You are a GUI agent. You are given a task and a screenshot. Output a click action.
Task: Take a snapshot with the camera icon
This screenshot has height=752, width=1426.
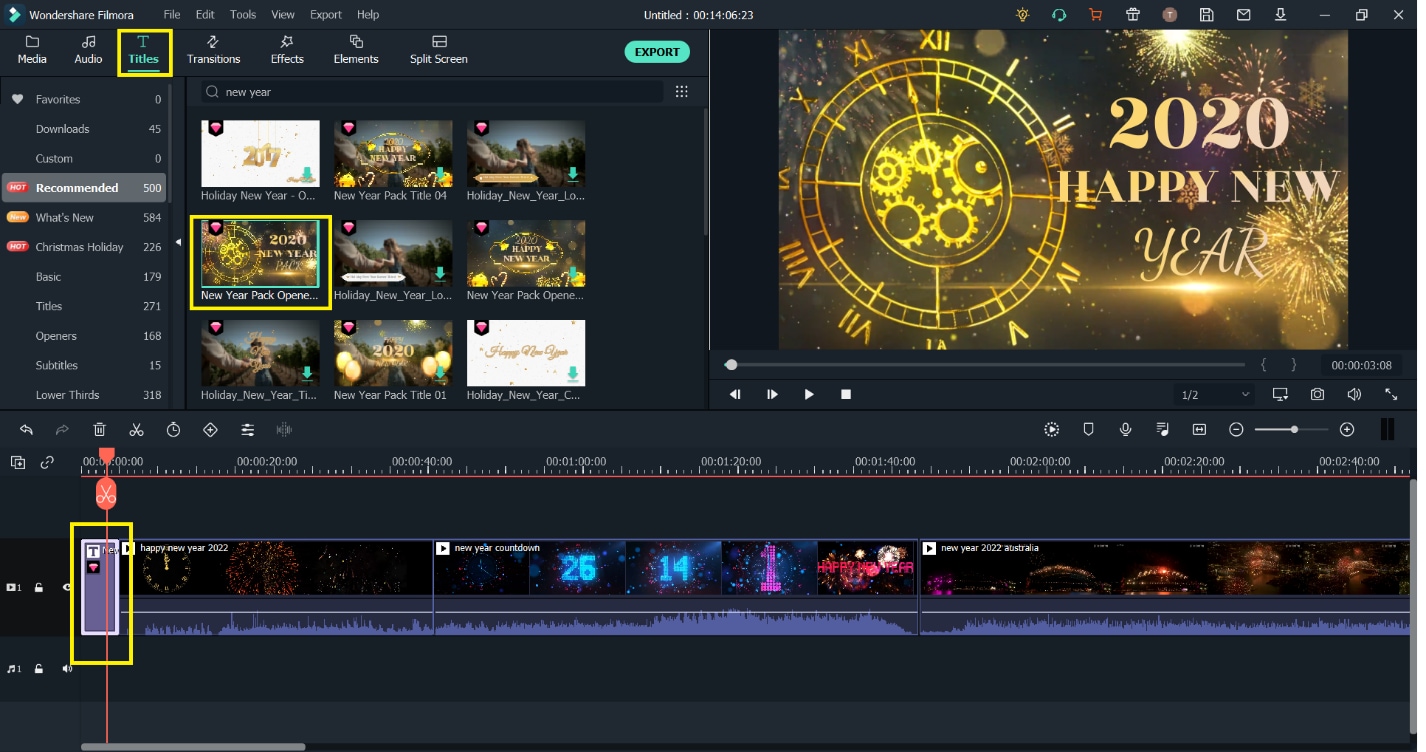tap(1317, 395)
